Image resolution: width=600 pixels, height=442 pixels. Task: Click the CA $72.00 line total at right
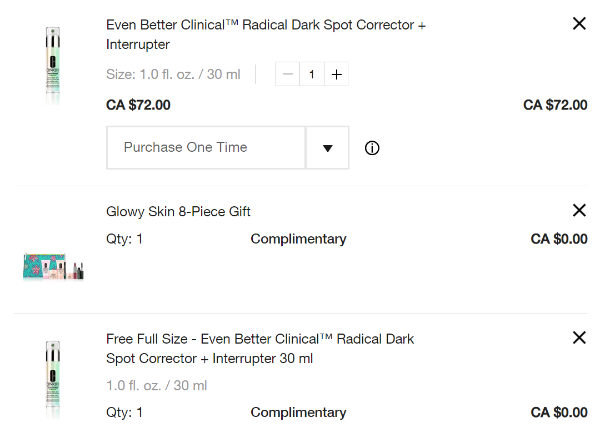(x=555, y=105)
